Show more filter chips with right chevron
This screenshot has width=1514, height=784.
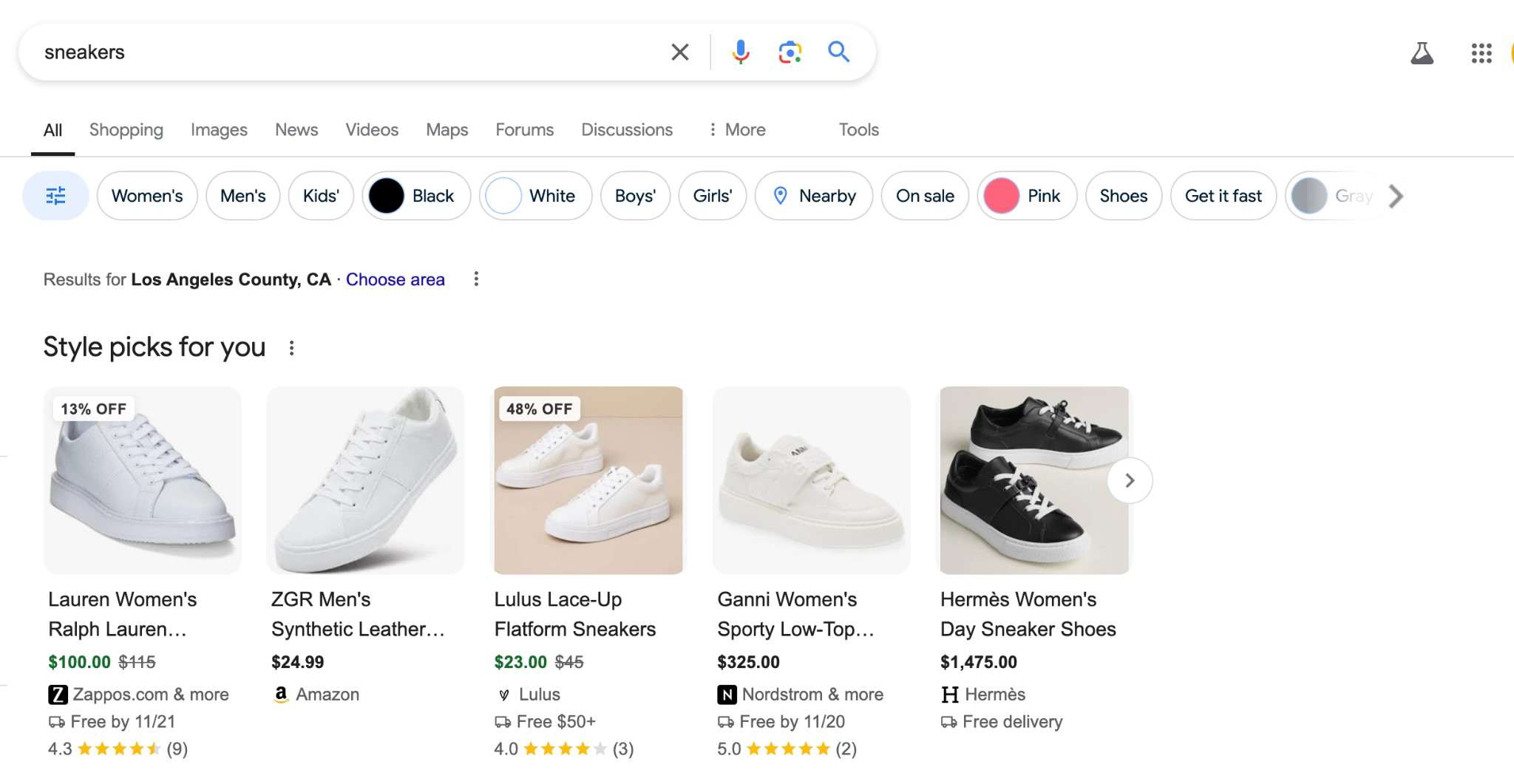(1396, 196)
